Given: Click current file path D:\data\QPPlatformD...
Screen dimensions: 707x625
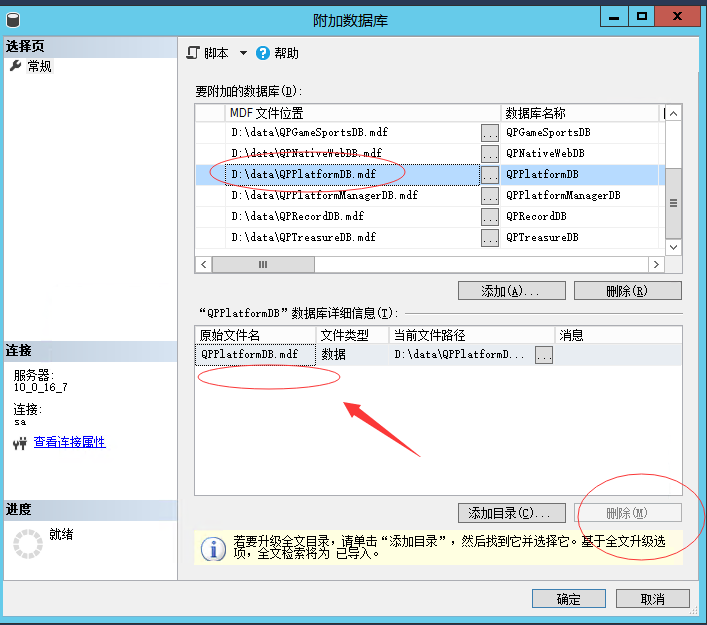Looking at the screenshot, I should point(461,354).
